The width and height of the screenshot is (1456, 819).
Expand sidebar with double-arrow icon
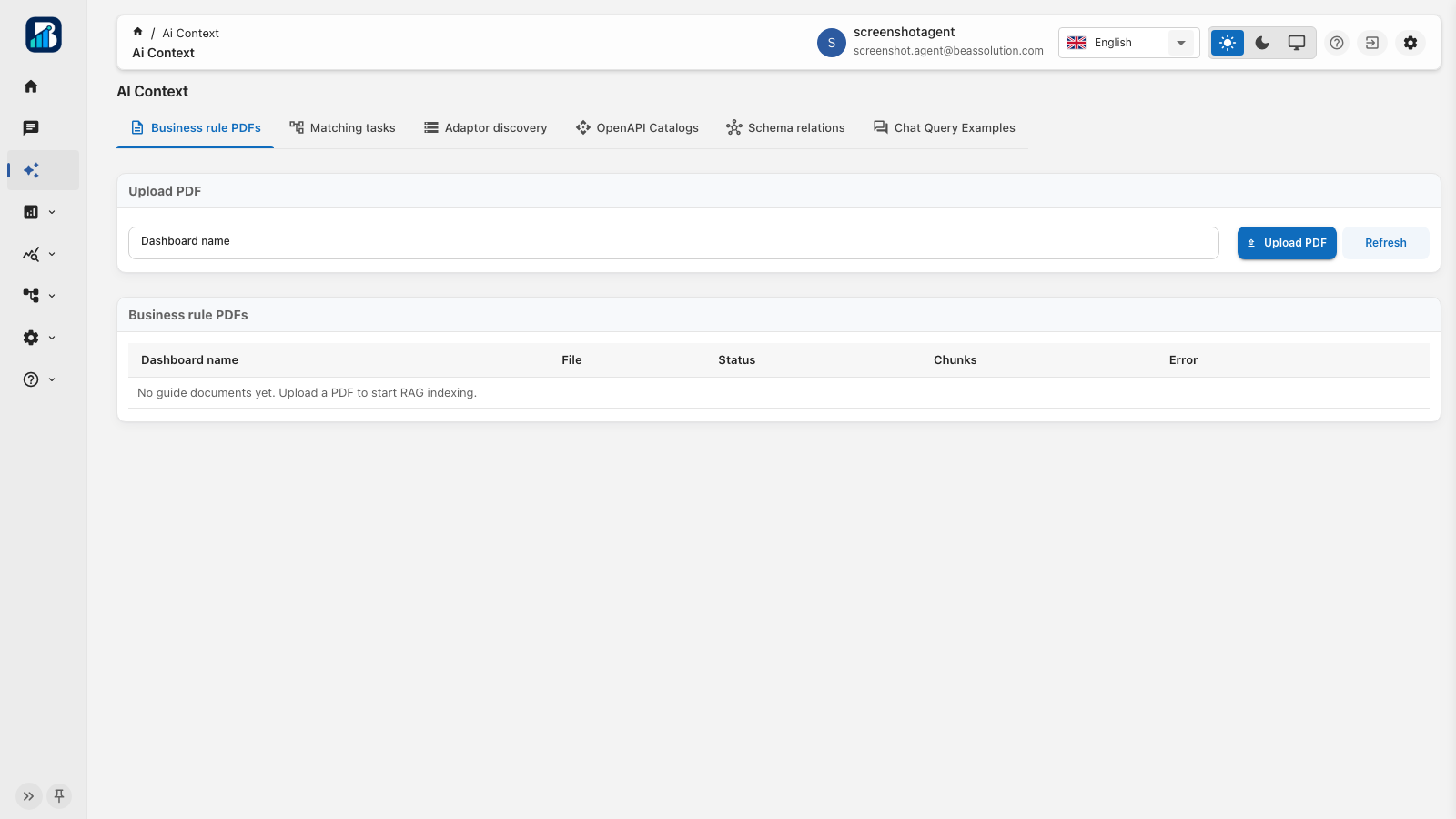29,796
